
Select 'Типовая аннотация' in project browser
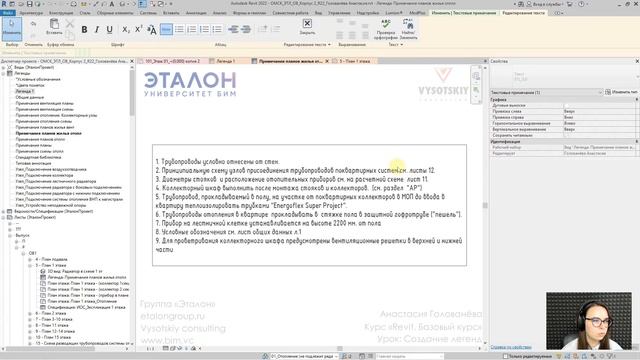[x=33, y=163]
